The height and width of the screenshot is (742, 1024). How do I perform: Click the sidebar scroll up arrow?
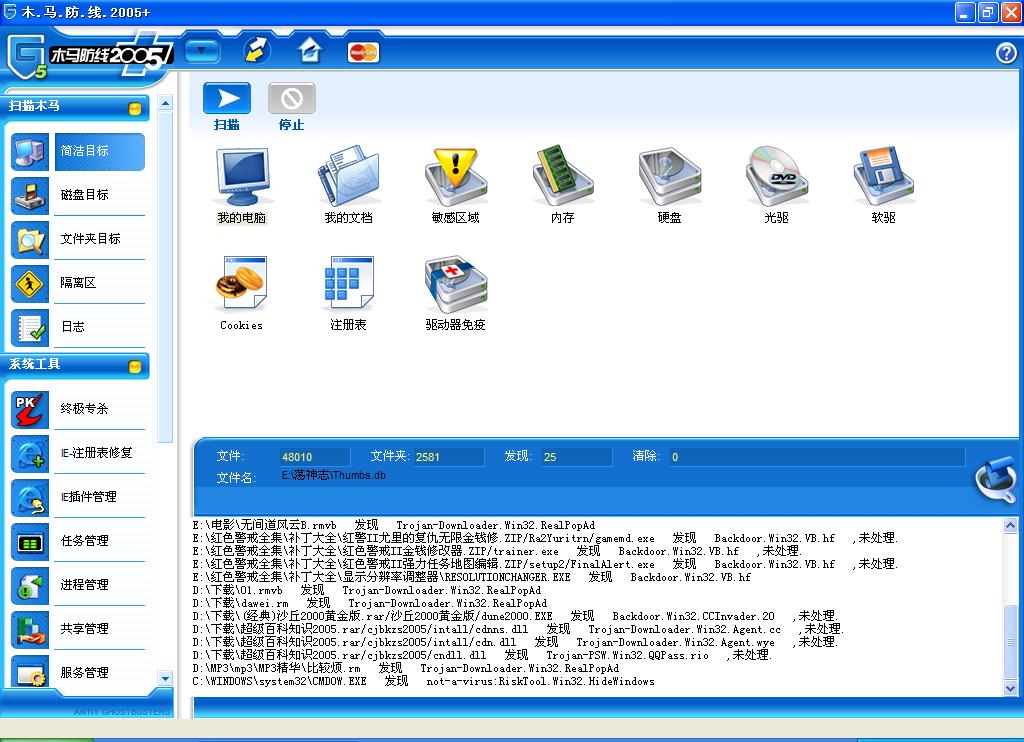(x=165, y=103)
